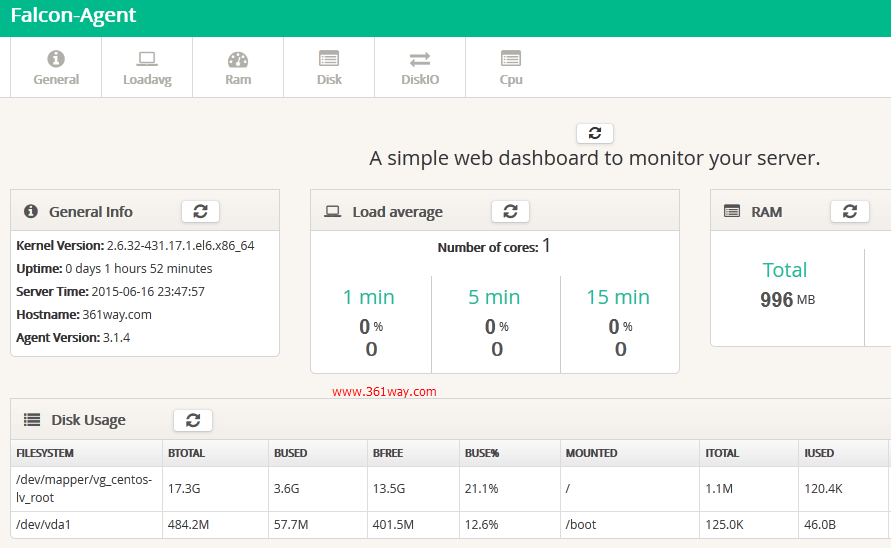This screenshot has width=891, height=548.
Task: Select the /dev/vda1 filesystem row
Action: point(42,525)
